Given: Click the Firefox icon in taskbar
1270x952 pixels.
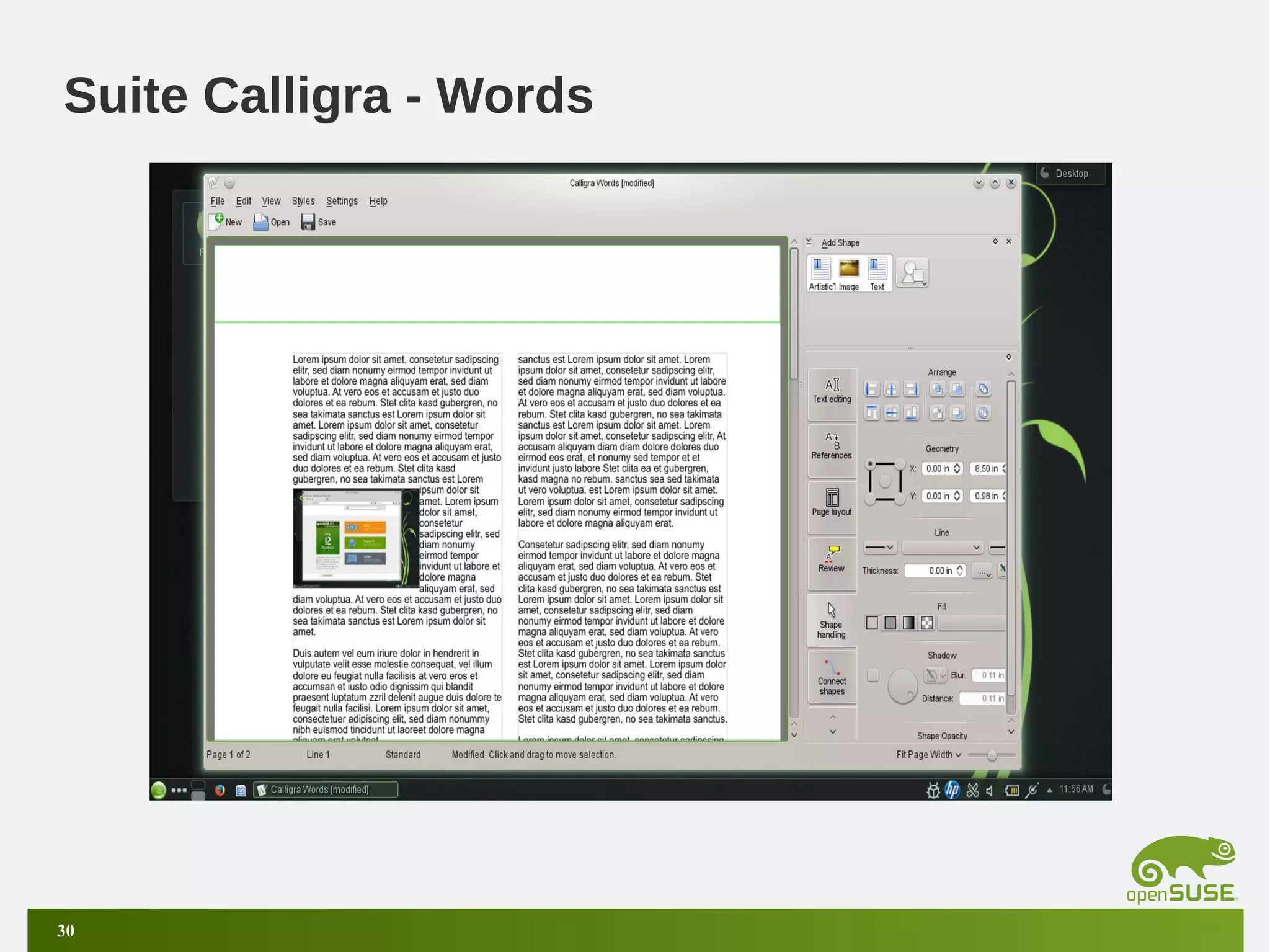Looking at the screenshot, I should coord(220,790).
